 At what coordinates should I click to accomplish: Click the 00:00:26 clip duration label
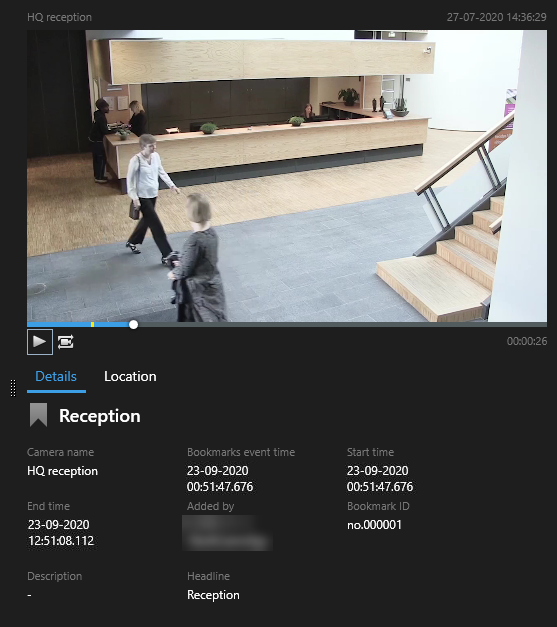[527, 341]
